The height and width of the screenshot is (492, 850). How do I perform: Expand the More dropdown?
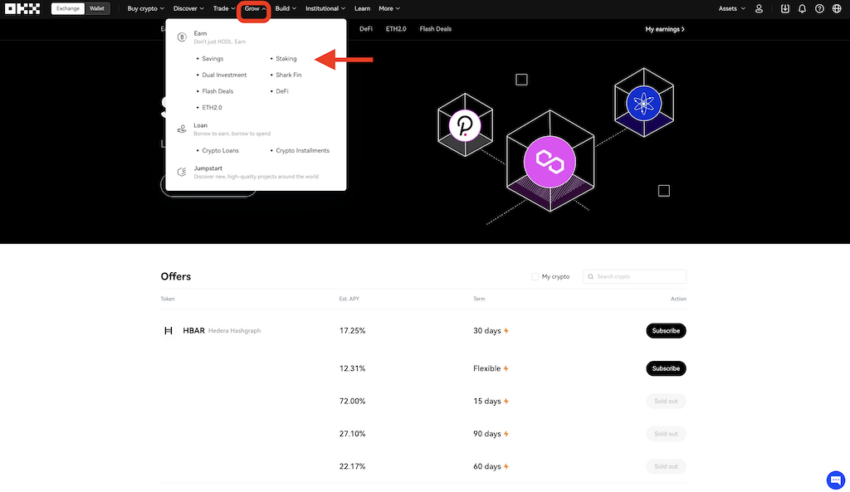point(389,9)
